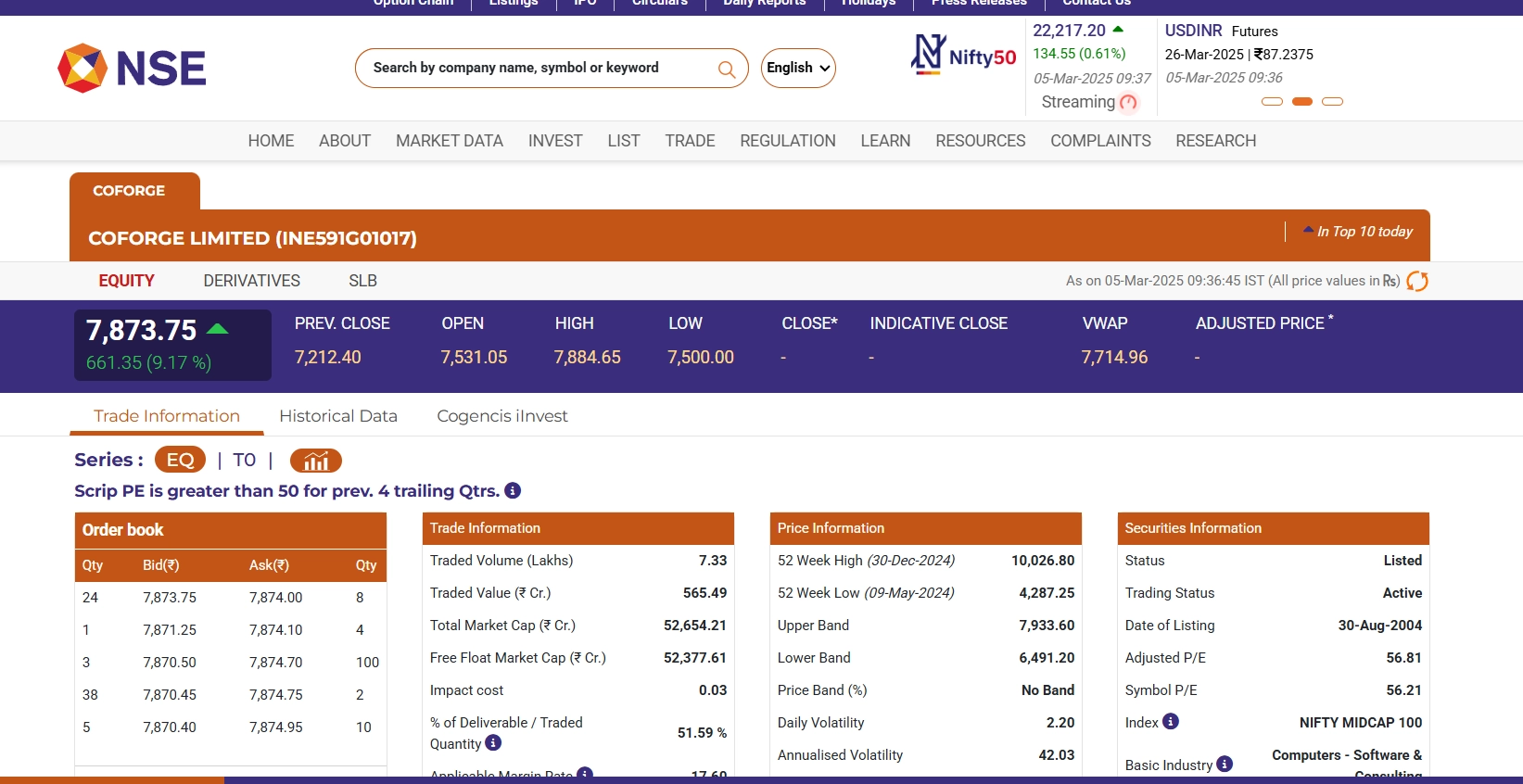Show info for Deliverable Traded Quantity

(x=493, y=743)
